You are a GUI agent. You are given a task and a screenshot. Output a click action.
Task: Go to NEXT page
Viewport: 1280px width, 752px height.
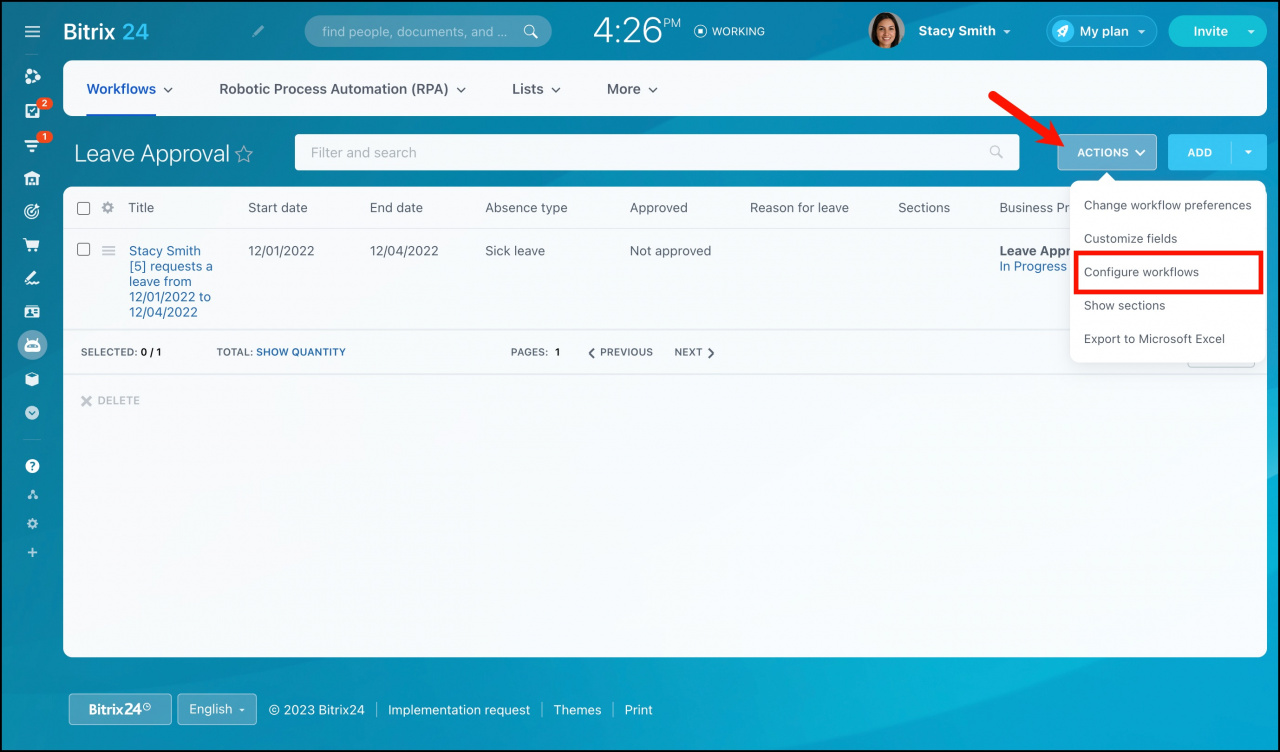[x=694, y=352]
